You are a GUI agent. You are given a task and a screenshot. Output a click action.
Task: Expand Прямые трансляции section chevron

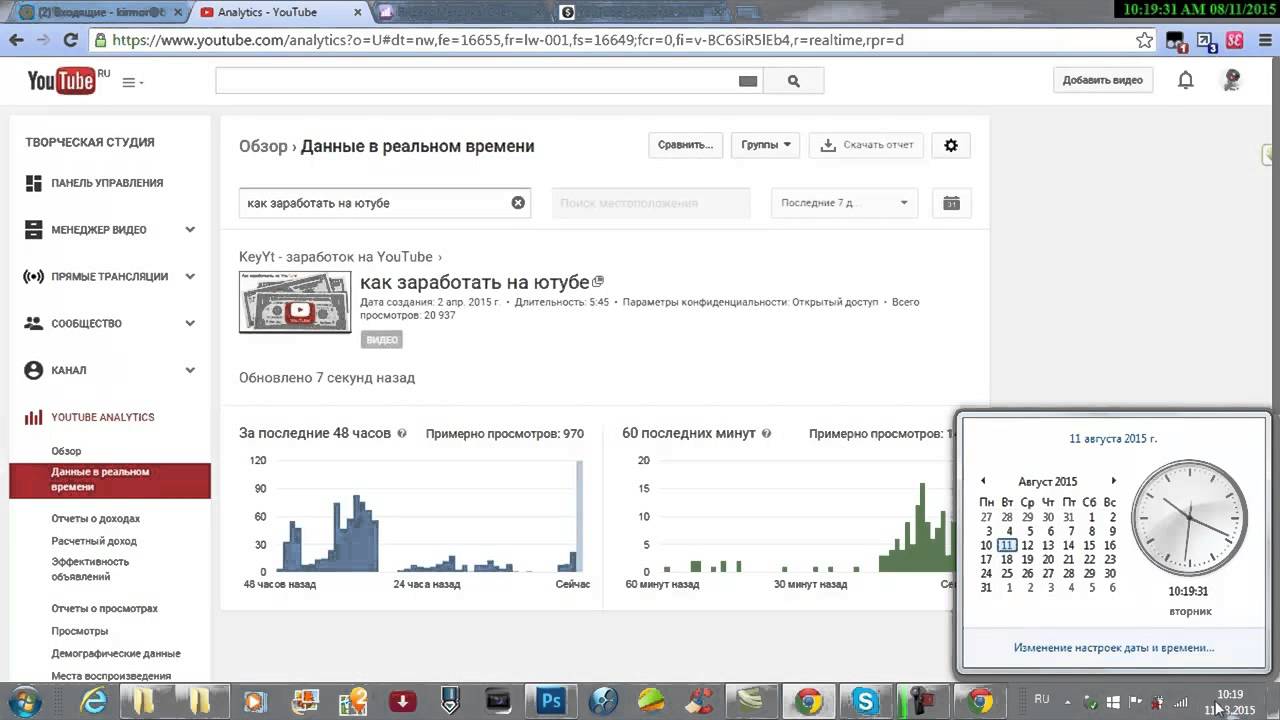pyautogui.click(x=190, y=277)
